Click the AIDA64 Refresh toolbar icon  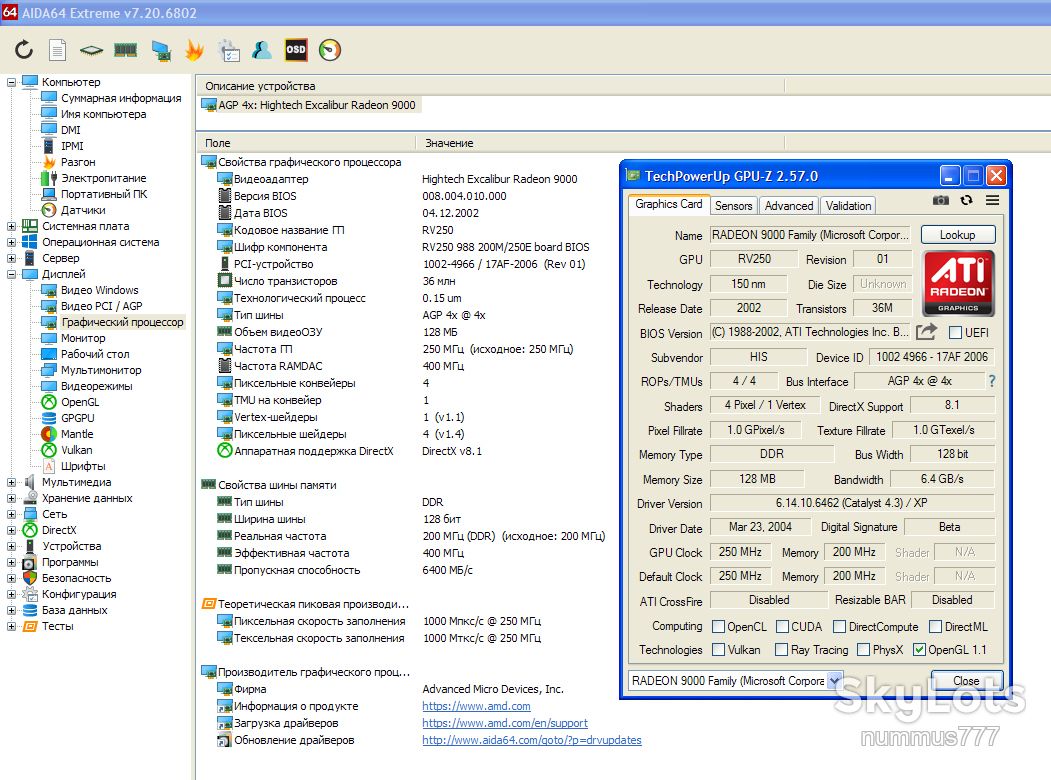point(24,50)
